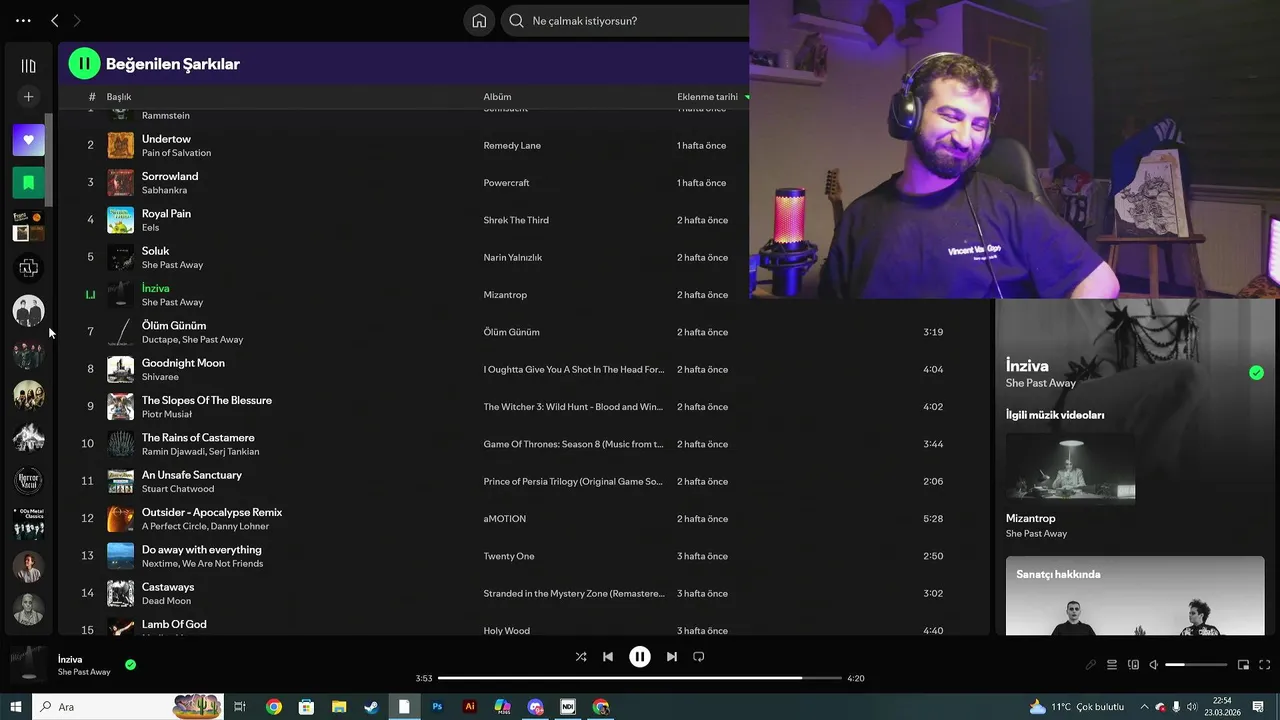
Task: Toggle repeat mode
Action: click(x=699, y=657)
